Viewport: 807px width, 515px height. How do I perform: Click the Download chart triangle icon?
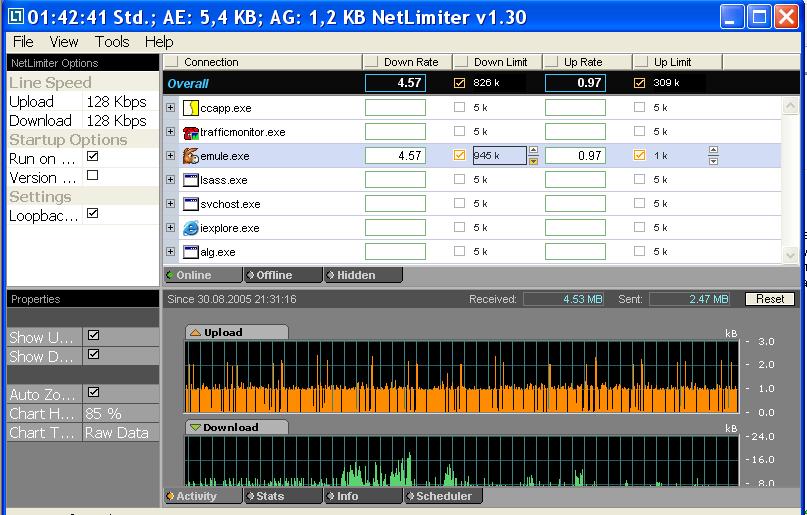(x=195, y=428)
